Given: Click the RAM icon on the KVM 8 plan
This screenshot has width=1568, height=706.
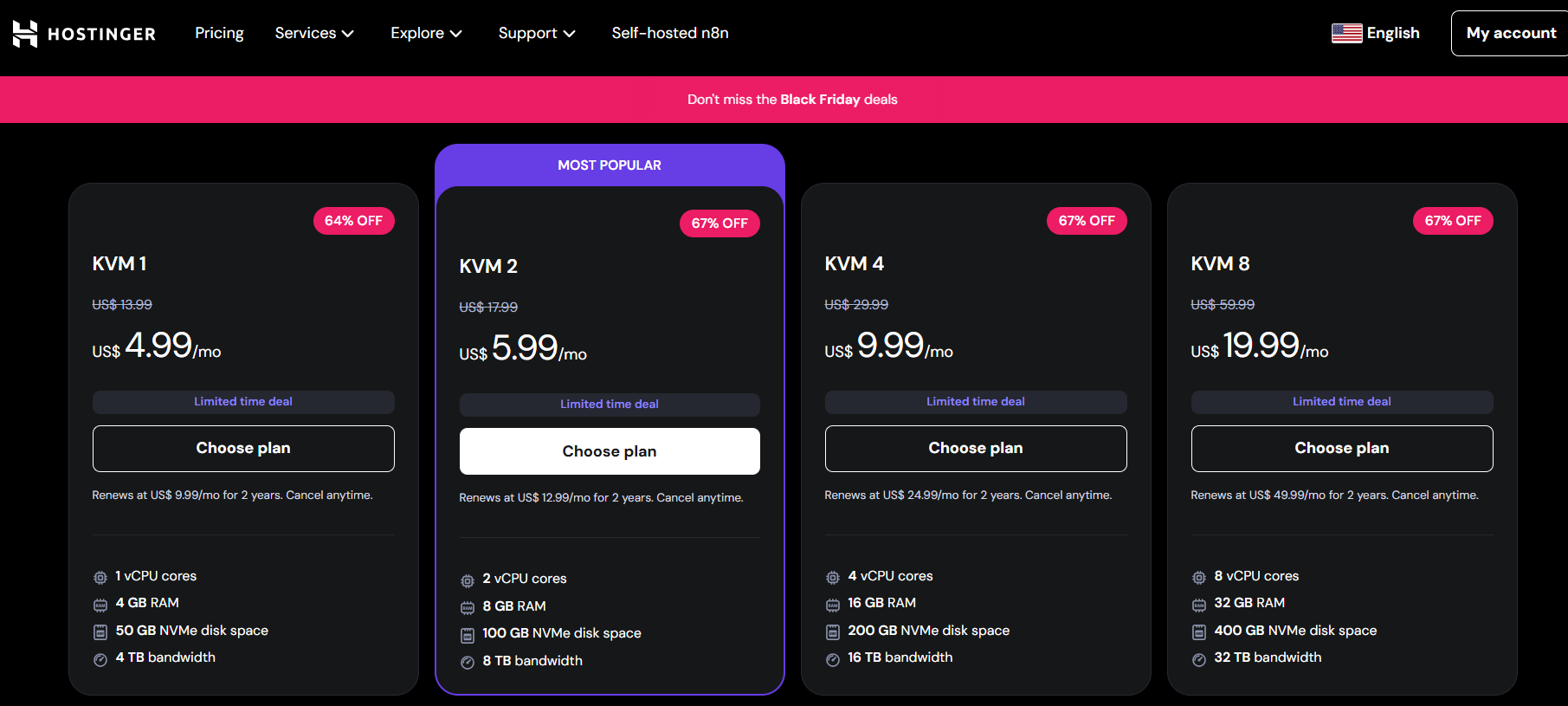Looking at the screenshot, I should click(1199, 604).
